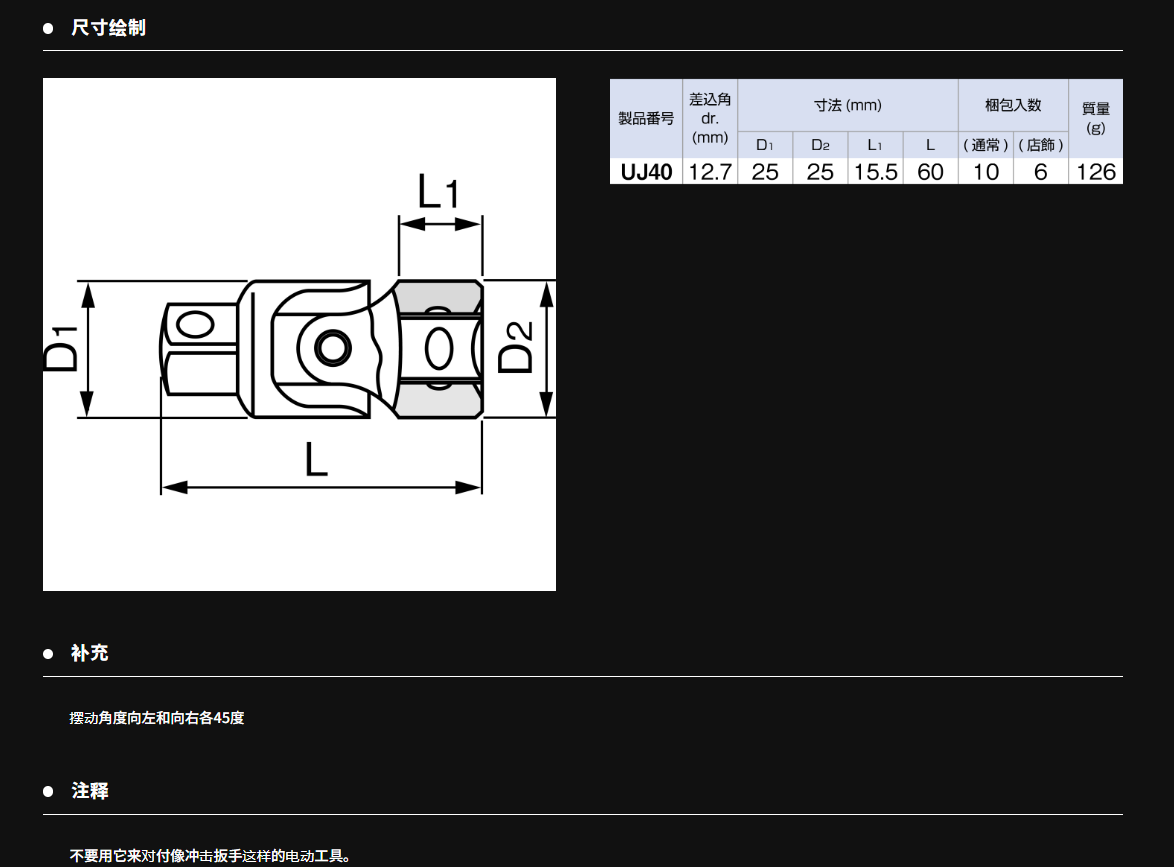Viewport: 1174px width, 867px height.
Task: Click the 製品番号 column header
Action: (646, 118)
